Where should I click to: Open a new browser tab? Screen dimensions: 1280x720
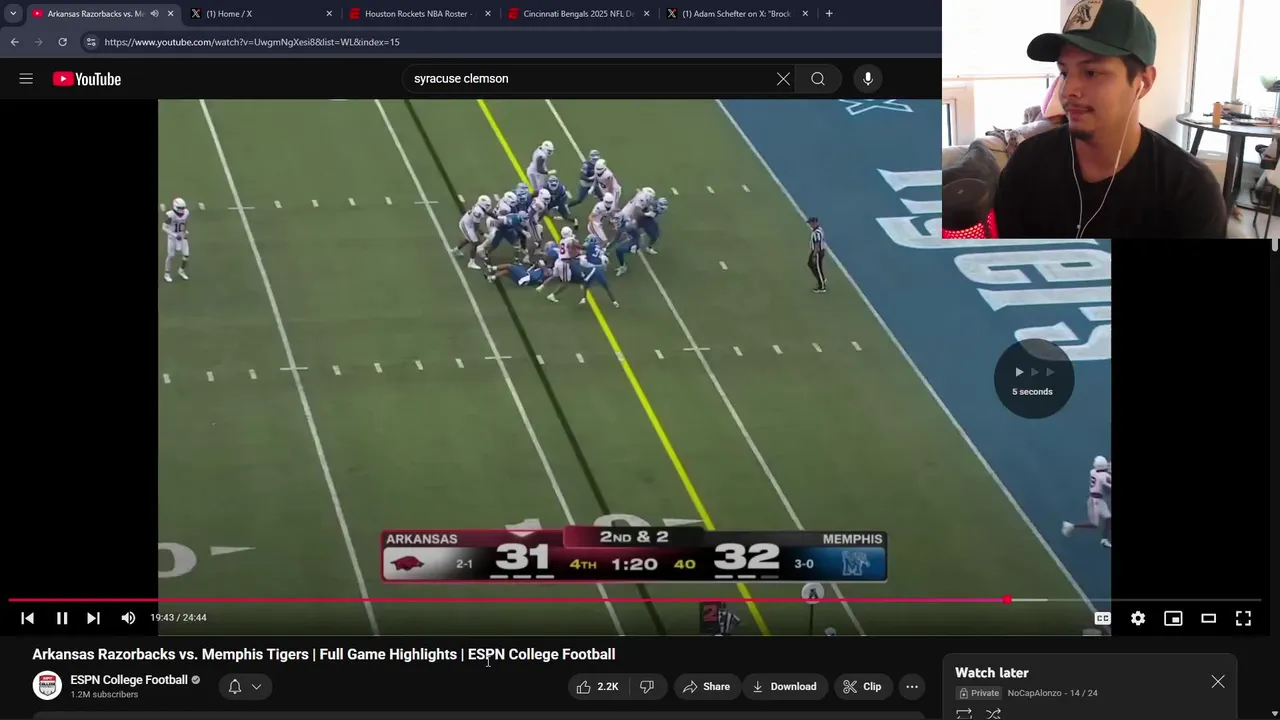[829, 14]
